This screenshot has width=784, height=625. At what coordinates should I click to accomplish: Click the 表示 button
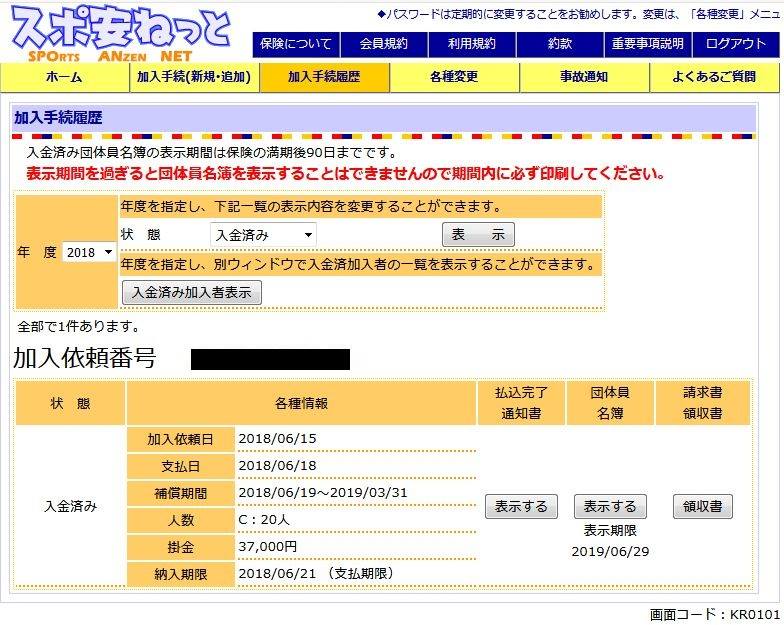[478, 235]
